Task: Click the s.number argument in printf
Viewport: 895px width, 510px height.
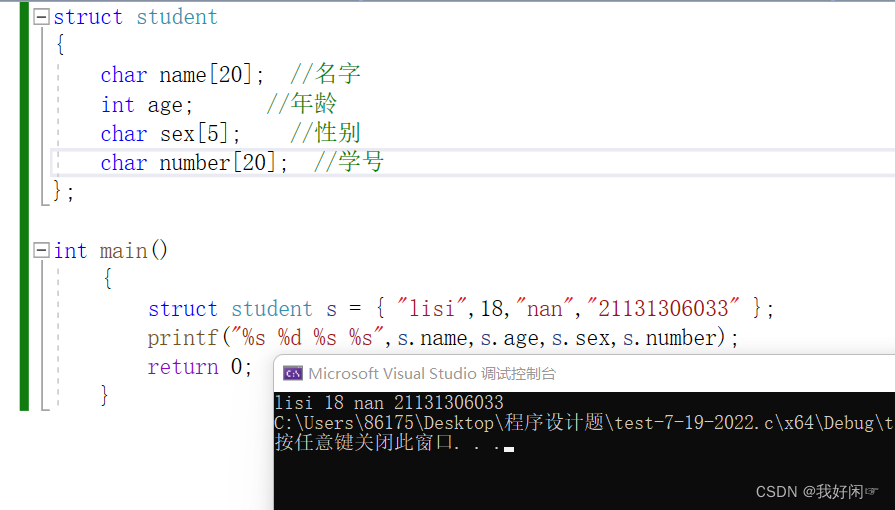Action: coord(670,338)
